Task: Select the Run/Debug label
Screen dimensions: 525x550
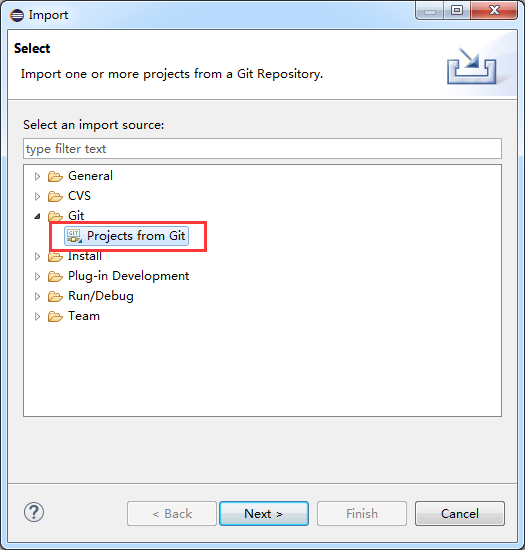Action: tap(101, 296)
